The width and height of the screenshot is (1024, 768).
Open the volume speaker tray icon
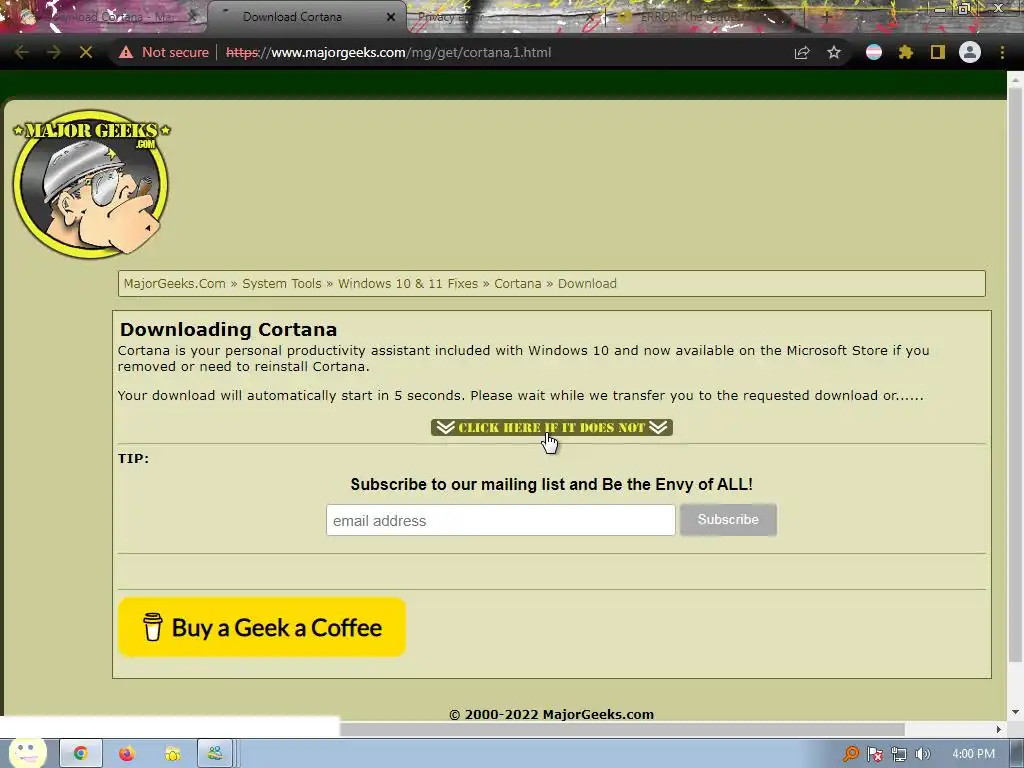(922, 754)
